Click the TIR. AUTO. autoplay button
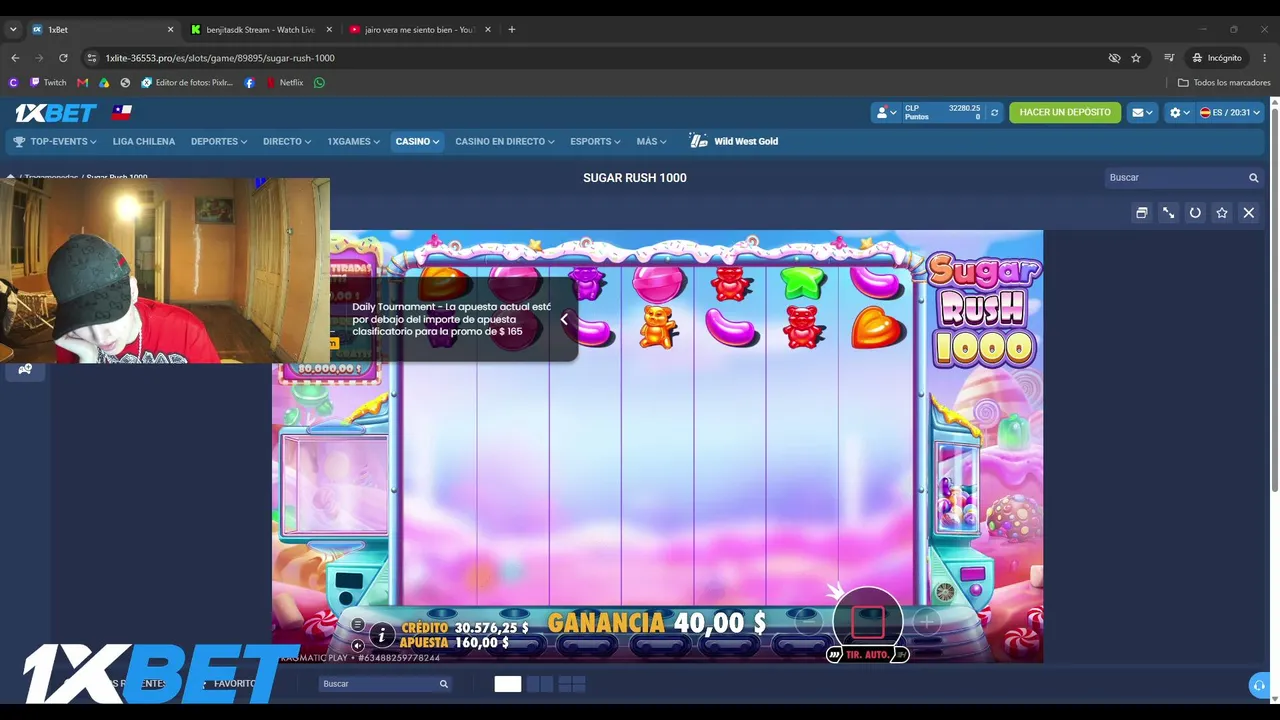The image size is (1280, 720). 867,655
